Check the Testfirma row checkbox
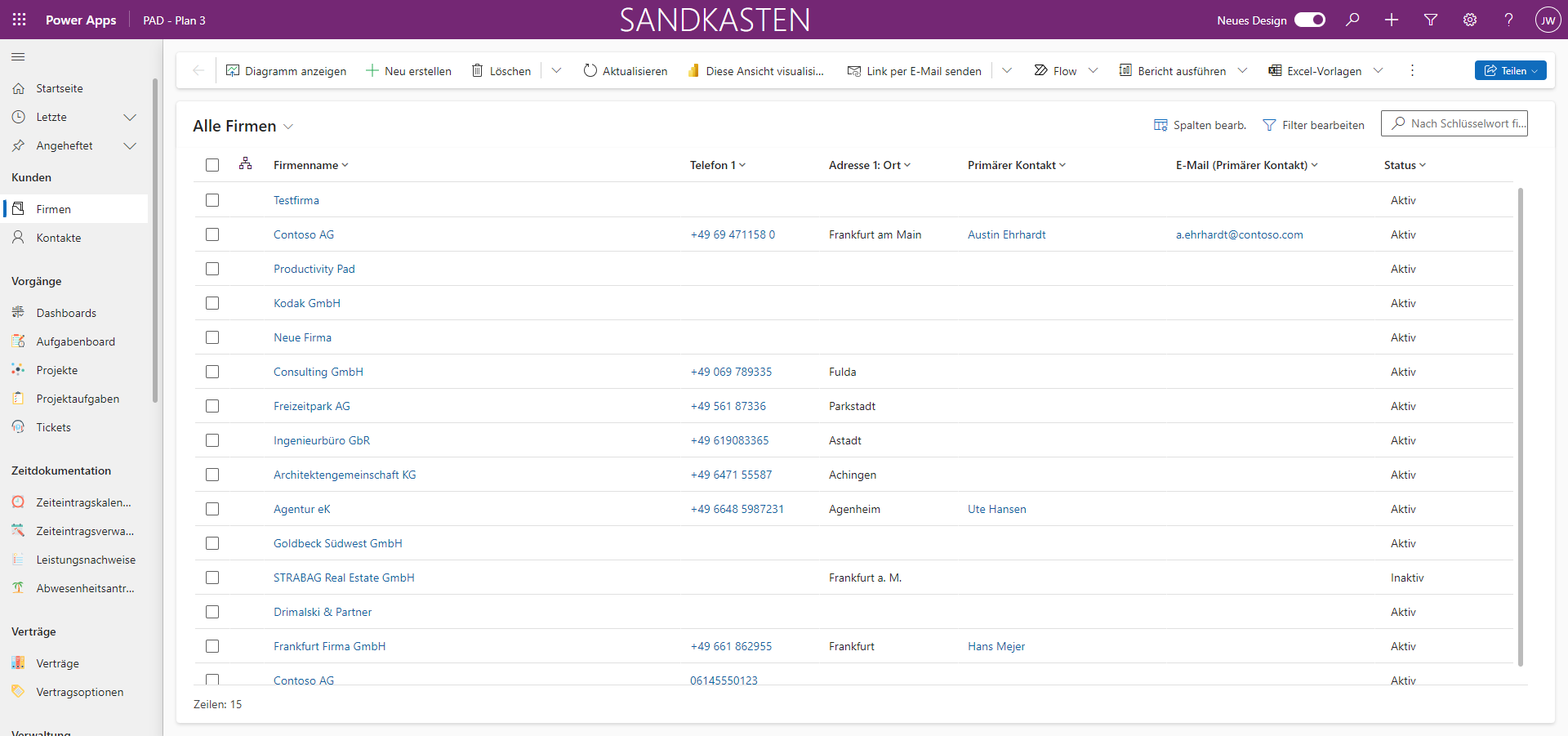 pos(212,200)
